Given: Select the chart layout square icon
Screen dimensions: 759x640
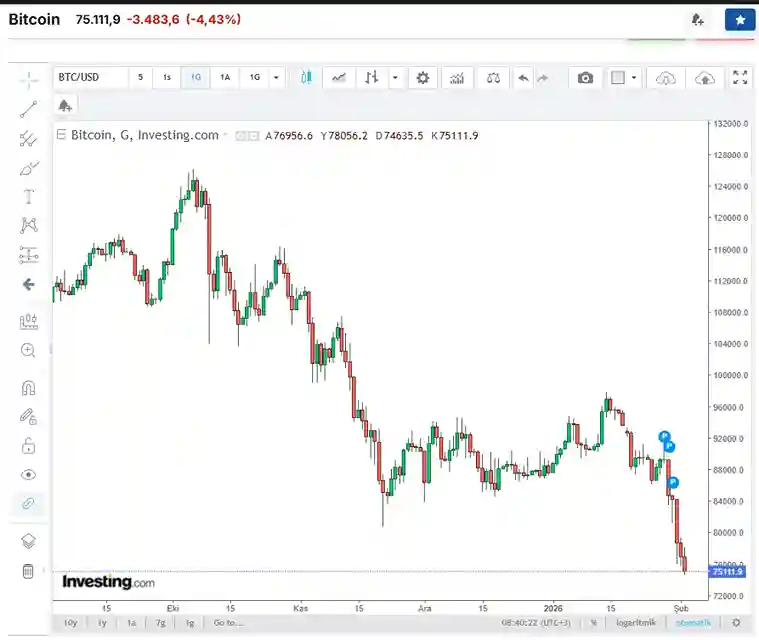Looking at the screenshot, I should (x=618, y=77).
